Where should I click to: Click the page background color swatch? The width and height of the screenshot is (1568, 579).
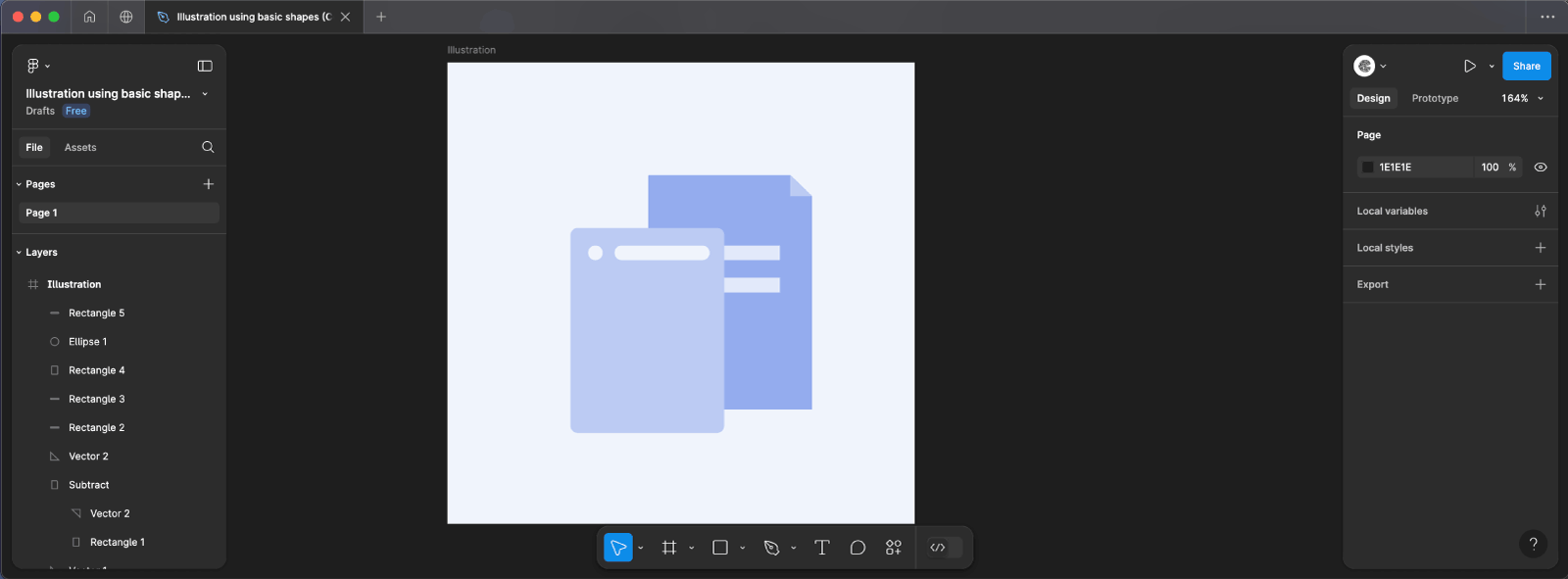(1368, 168)
